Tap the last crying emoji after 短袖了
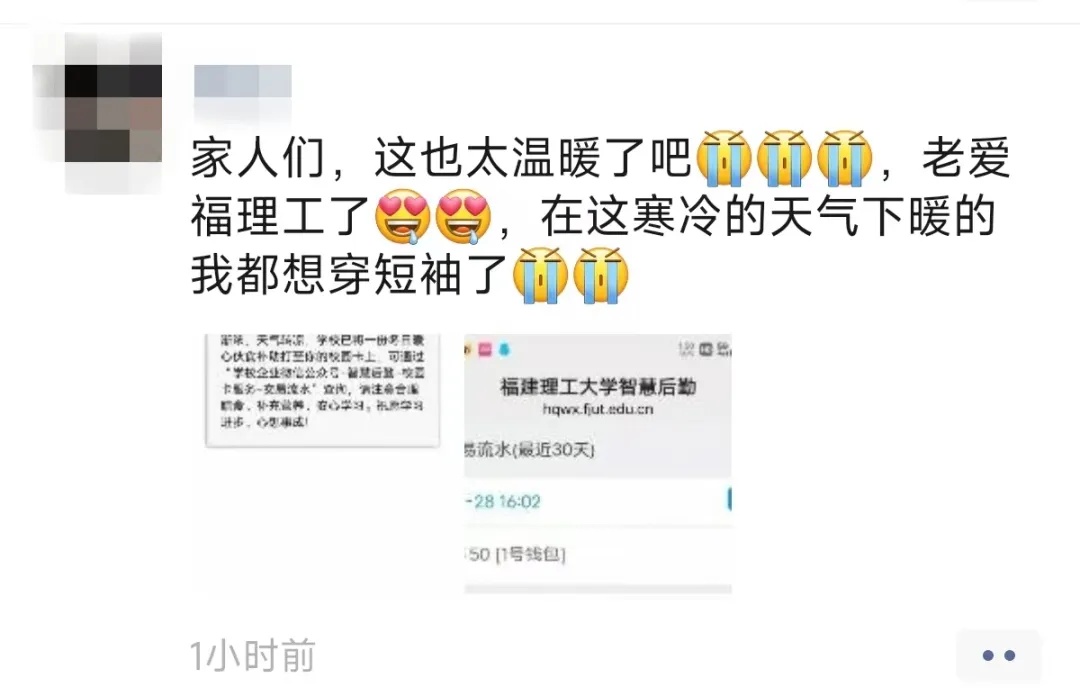The width and height of the screenshot is (1080, 696). tap(601, 275)
